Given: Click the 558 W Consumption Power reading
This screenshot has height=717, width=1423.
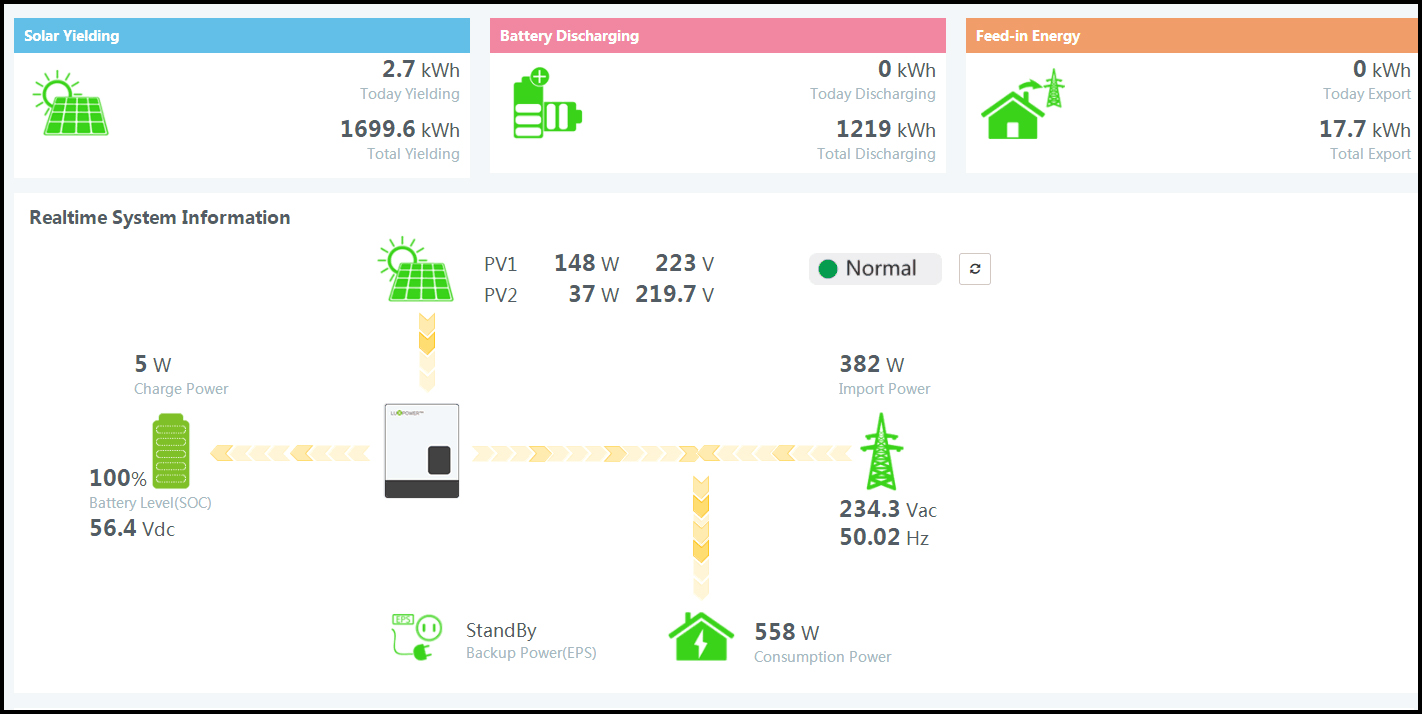Looking at the screenshot, I should (x=786, y=632).
